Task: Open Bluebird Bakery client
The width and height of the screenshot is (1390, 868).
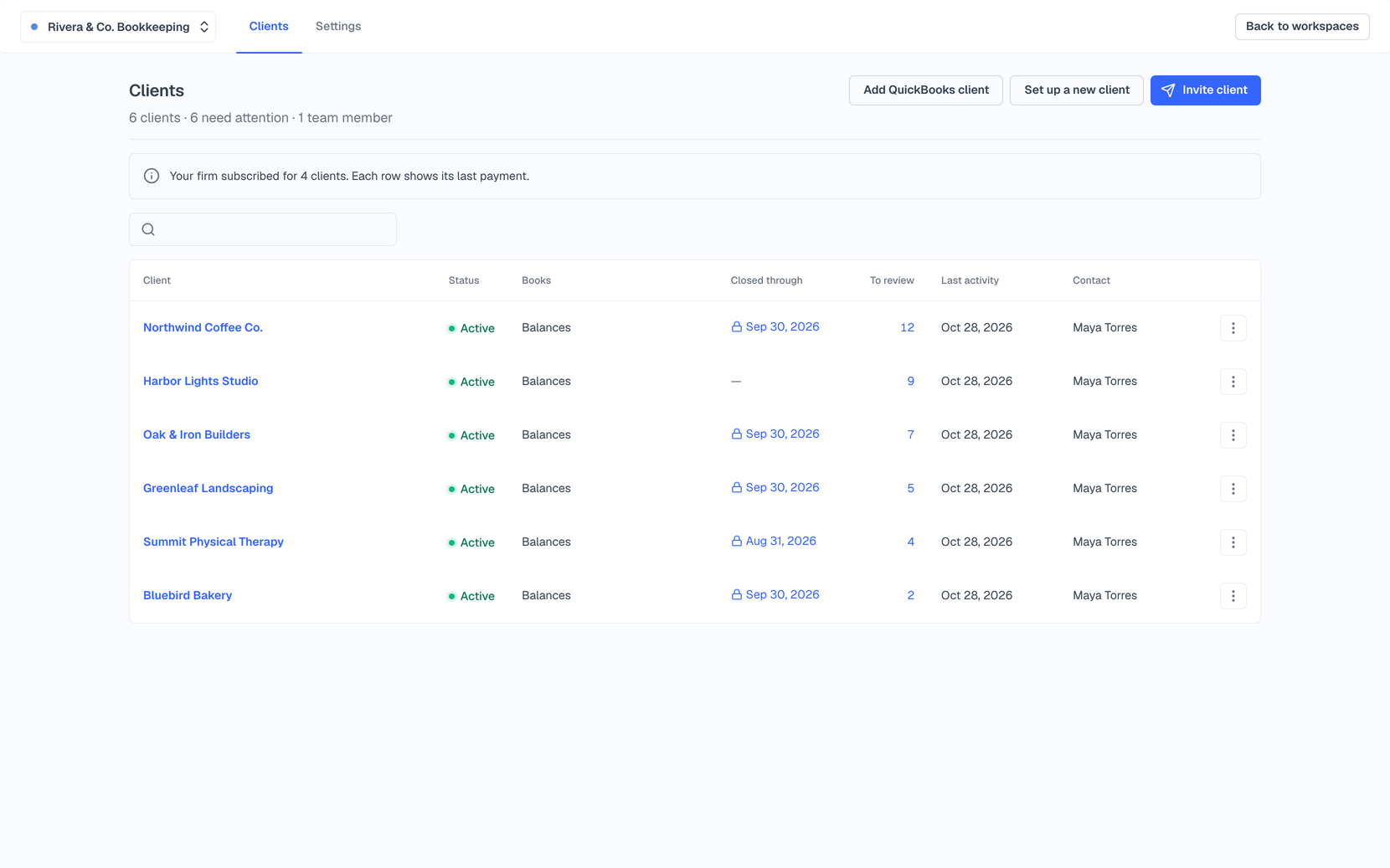Action: (x=188, y=595)
